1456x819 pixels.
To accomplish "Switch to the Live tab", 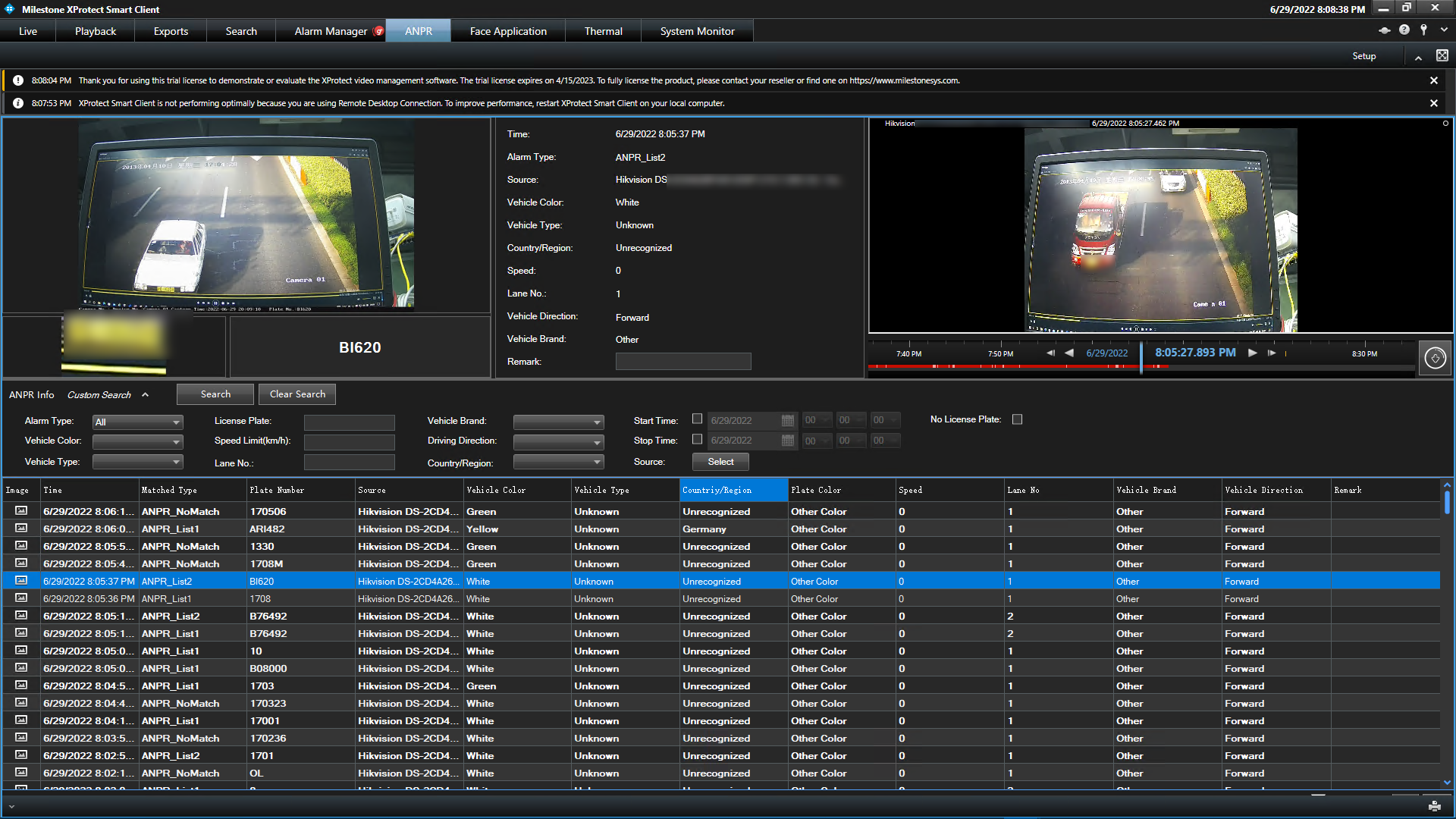I will pos(28,31).
